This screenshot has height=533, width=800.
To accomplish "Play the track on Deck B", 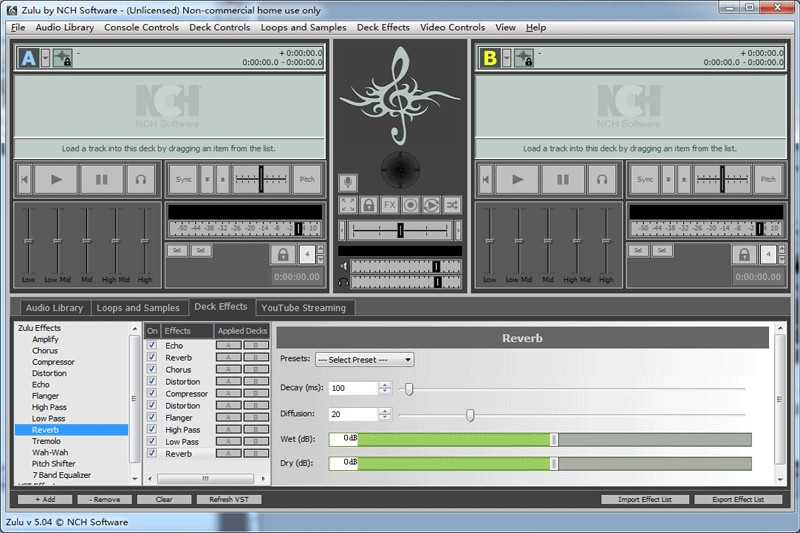I will tap(517, 179).
